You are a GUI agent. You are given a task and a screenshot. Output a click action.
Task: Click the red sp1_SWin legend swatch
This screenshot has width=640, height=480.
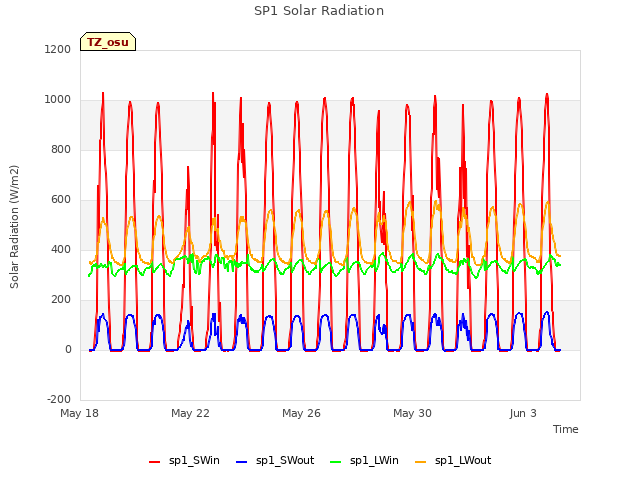pos(155,462)
